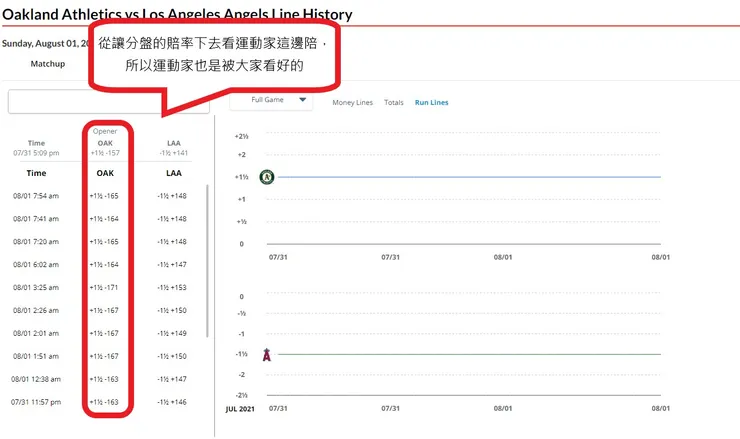
Task: Open the Matchup tab
Action: coord(48,64)
